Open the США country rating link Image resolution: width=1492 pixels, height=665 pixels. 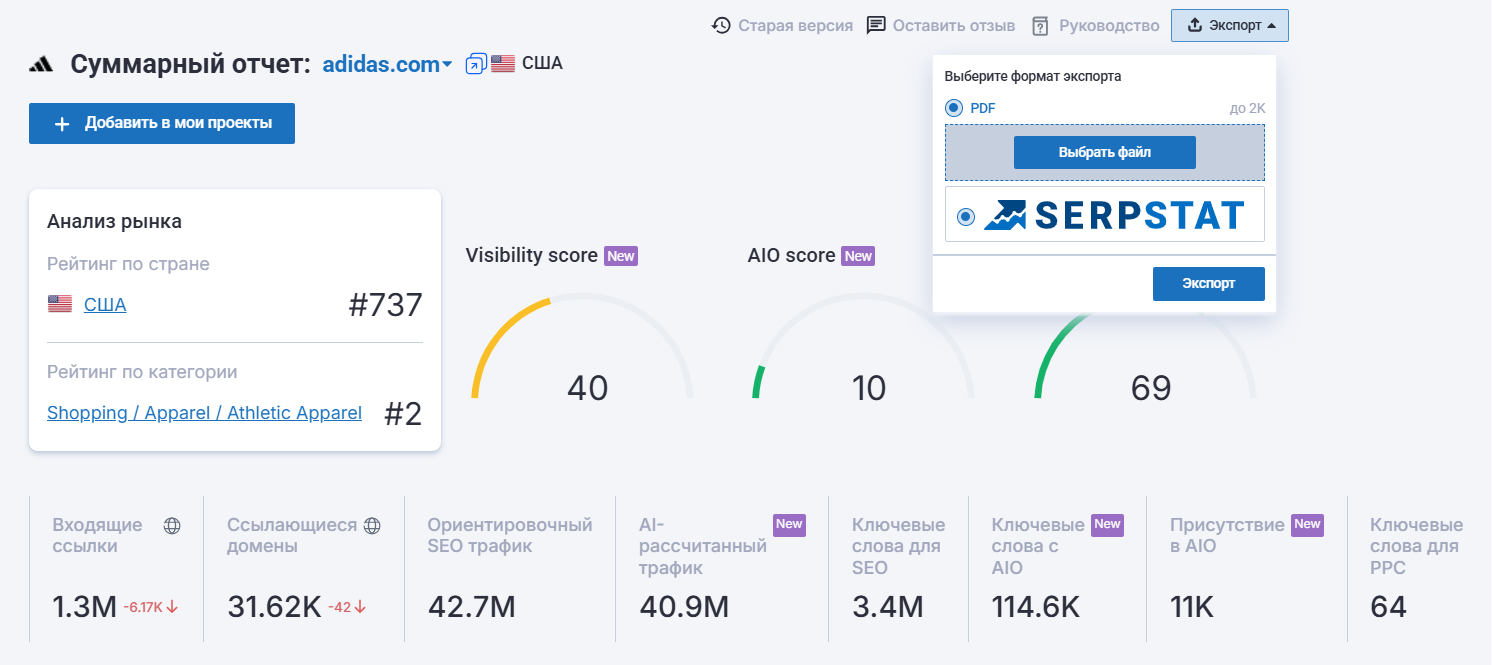pyautogui.click(x=105, y=305)
